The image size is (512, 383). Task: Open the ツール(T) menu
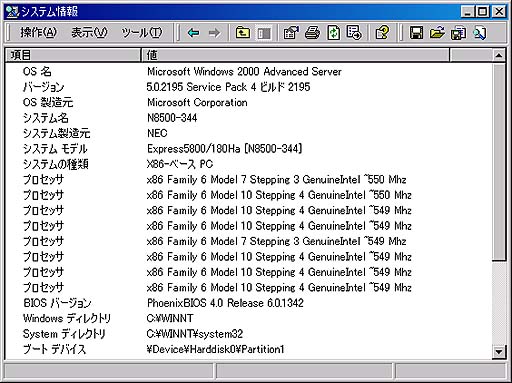click(142, 33)
